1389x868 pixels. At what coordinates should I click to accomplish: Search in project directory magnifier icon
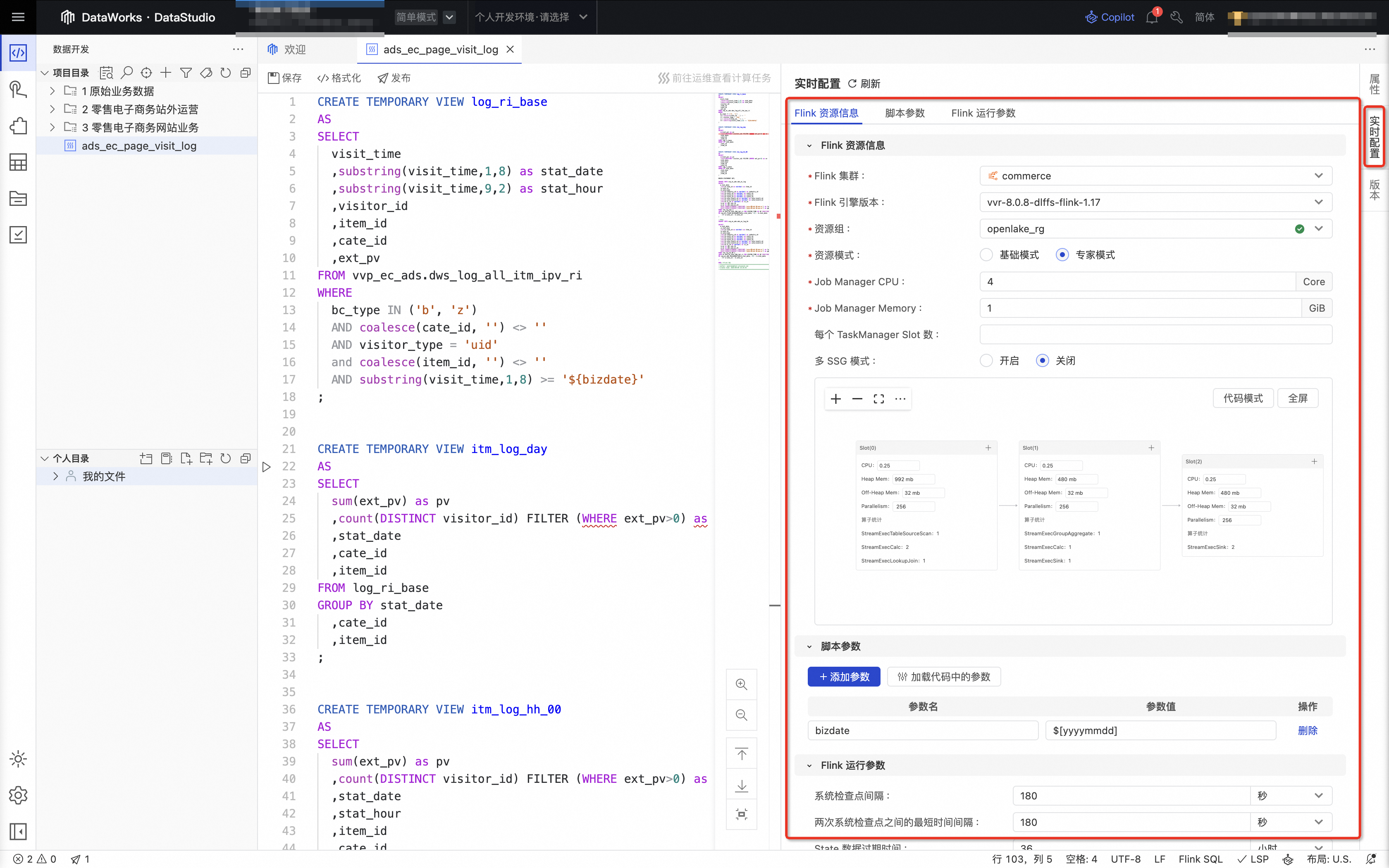[127, 73]
